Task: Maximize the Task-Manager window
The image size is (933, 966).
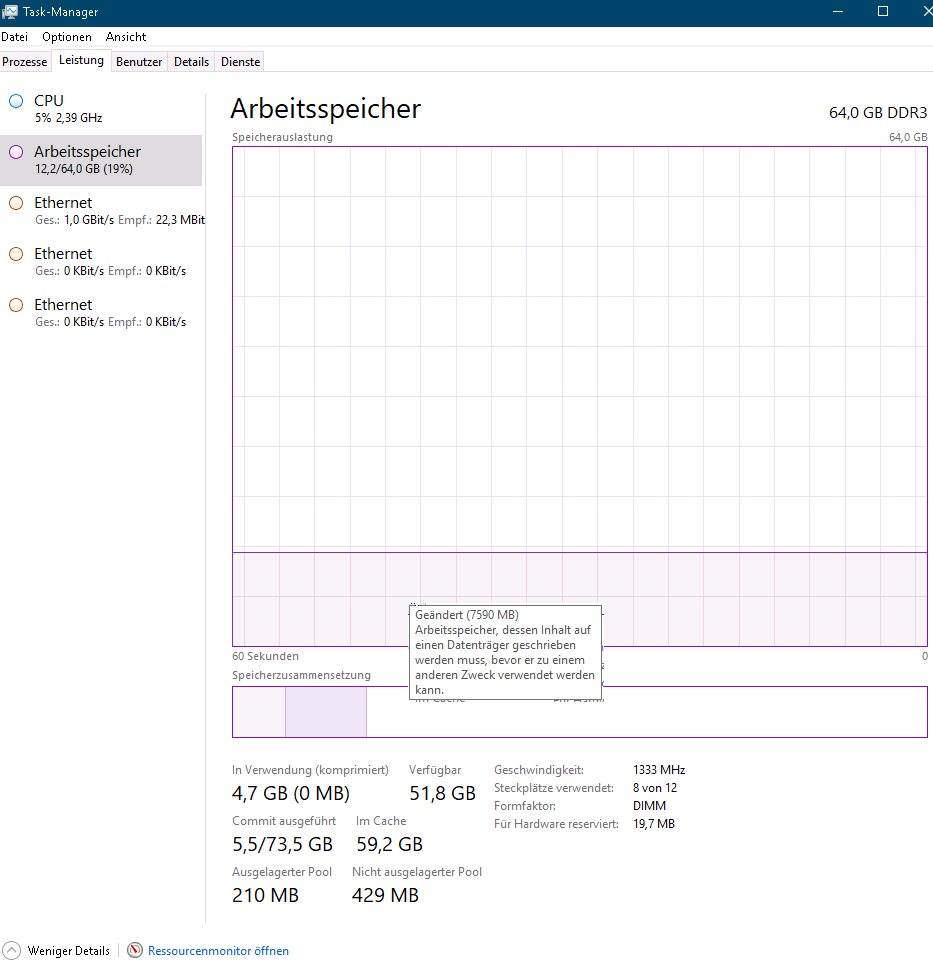Action: (x=882, y=12)
